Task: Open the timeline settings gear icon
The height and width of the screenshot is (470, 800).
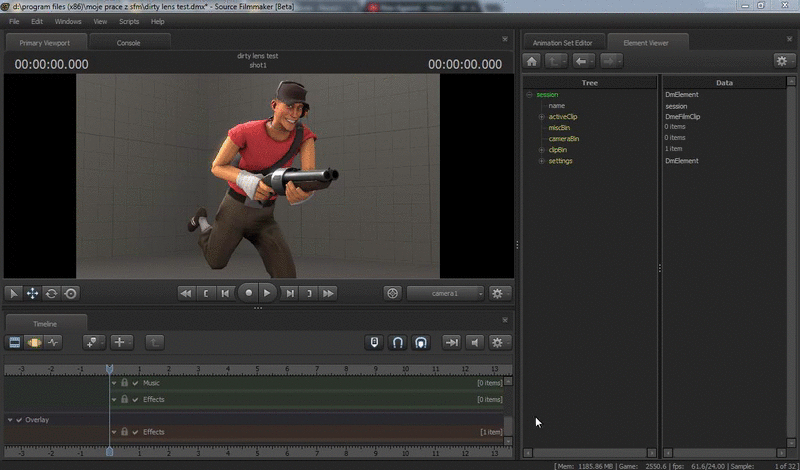Action: pyautogui.click(x=497, y=342)
